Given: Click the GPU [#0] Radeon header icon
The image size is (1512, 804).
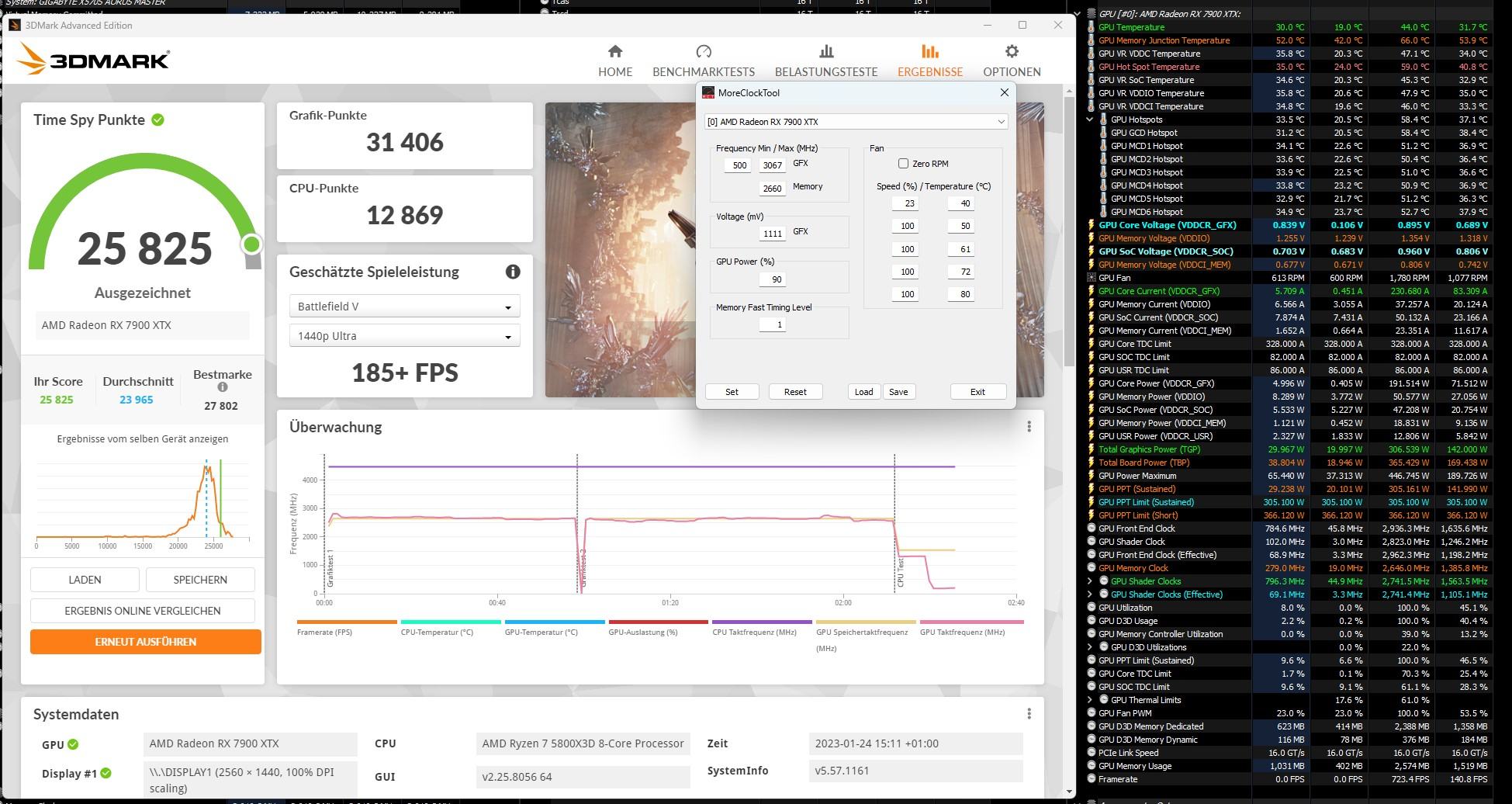Looking at the screenshot, I should (1092, 14).
